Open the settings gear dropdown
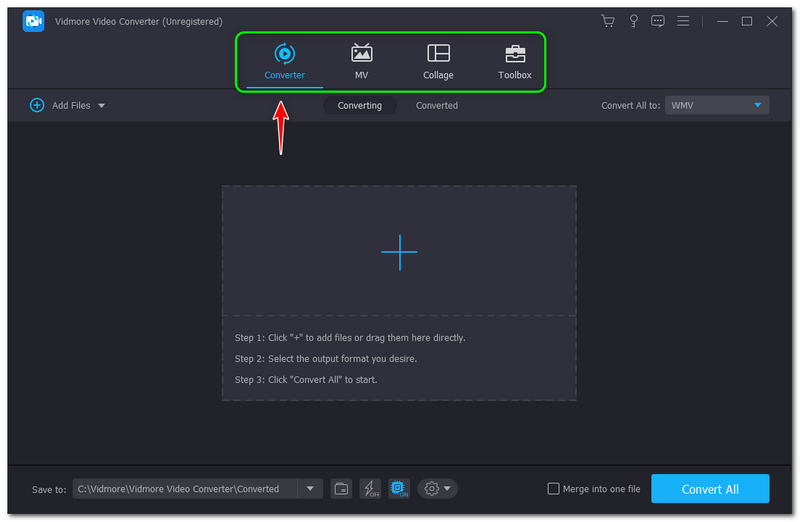The width and height of the screenshot is (800, 522). pyautogui.click(x=437, y=489)
